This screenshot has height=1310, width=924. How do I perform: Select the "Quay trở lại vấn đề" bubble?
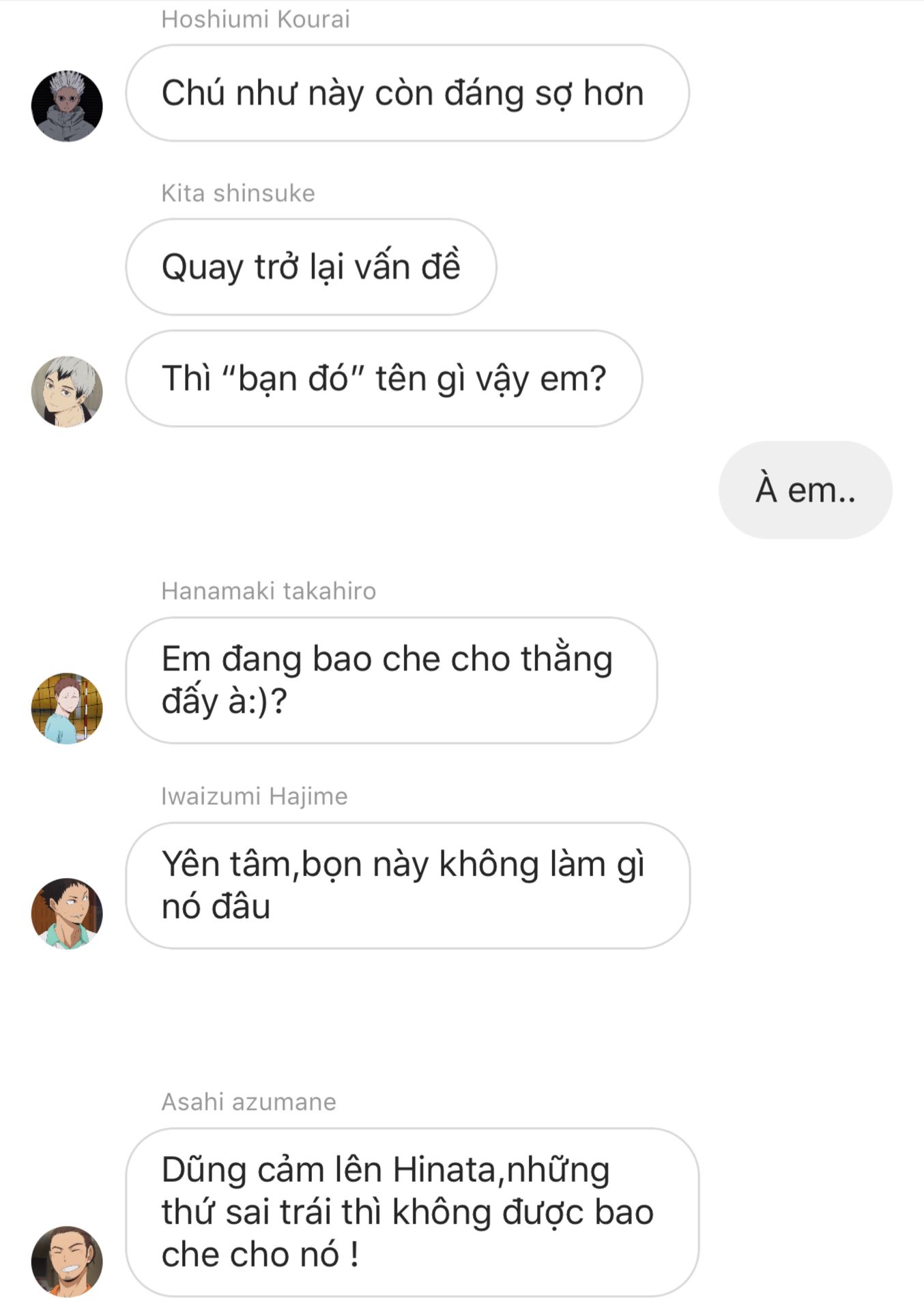click(311, 267)
